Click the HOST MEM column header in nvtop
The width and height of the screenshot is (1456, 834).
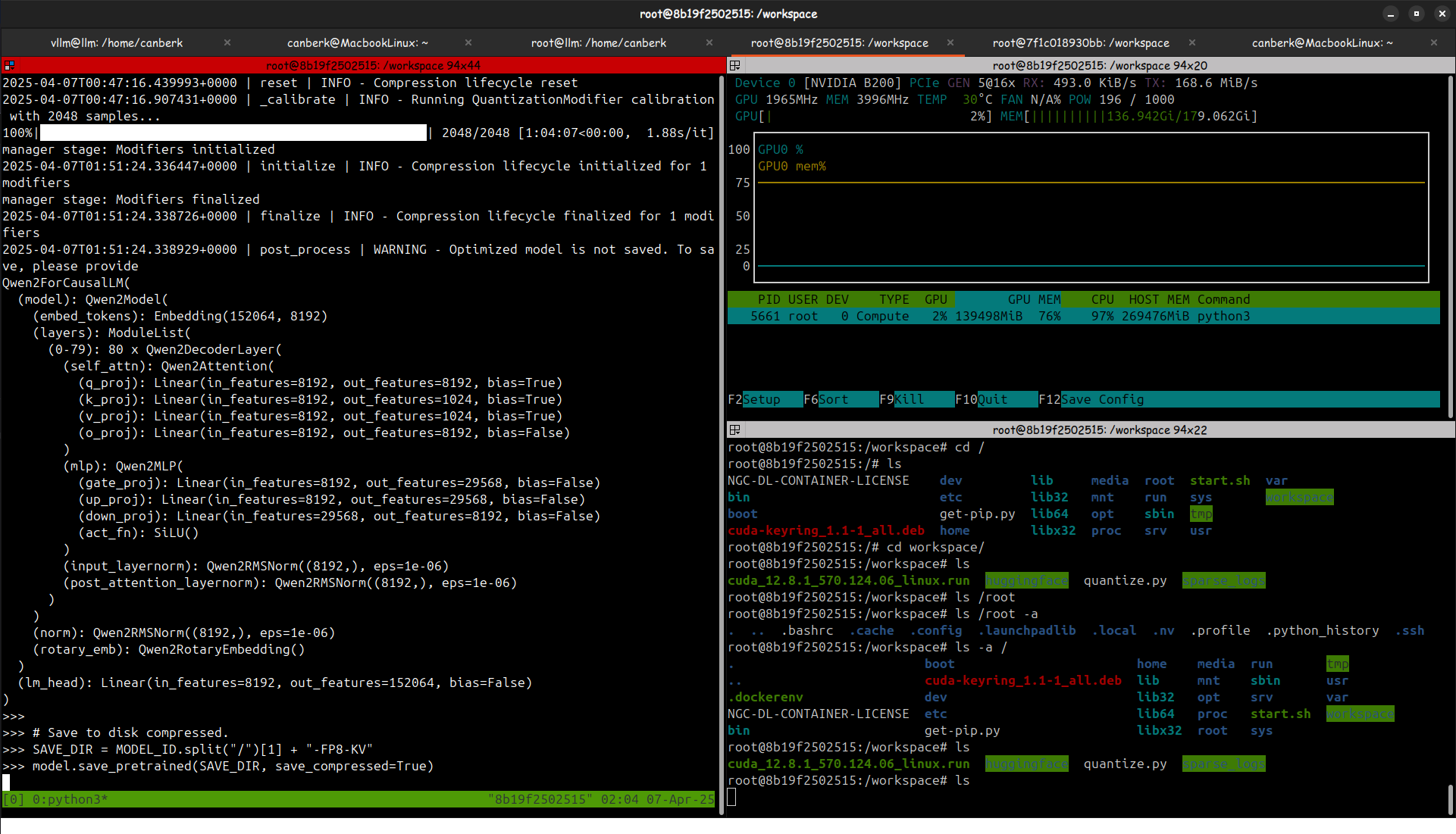point(1159,300)
